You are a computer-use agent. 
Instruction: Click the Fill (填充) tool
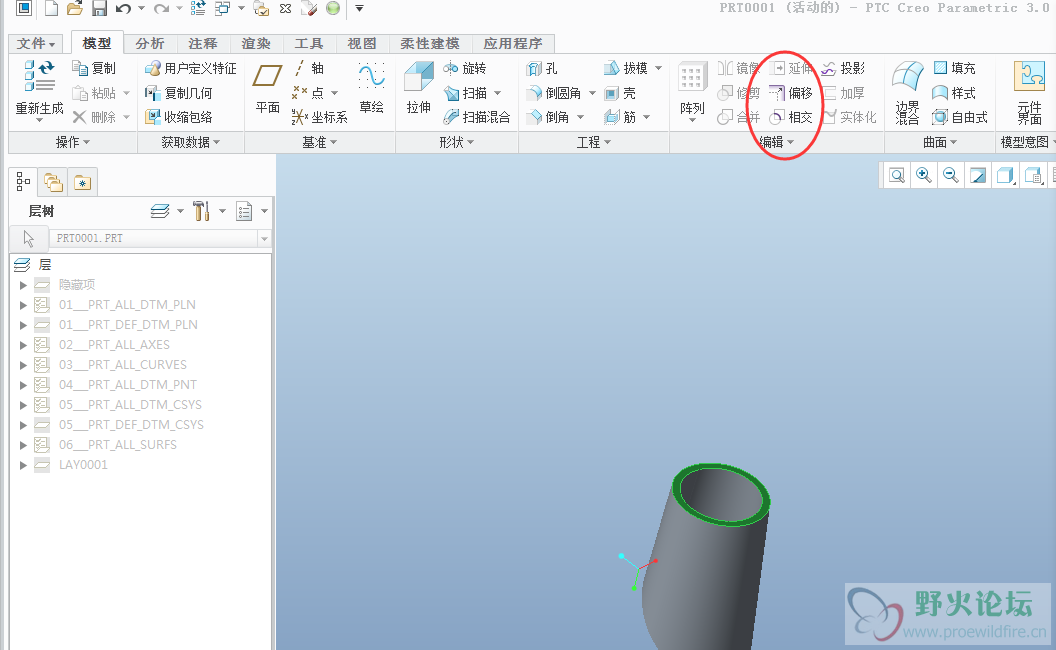pyautogui.click(x=954, y=68)
